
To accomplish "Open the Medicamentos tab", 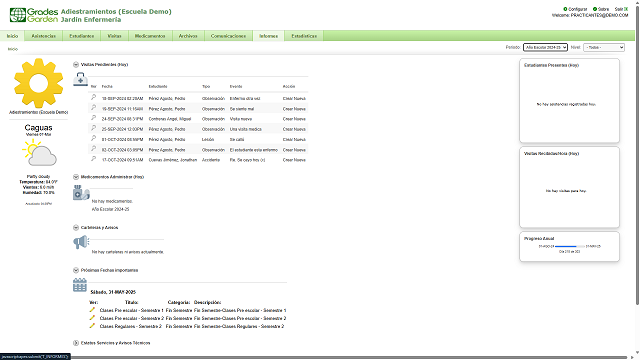I will coord(150,36).
